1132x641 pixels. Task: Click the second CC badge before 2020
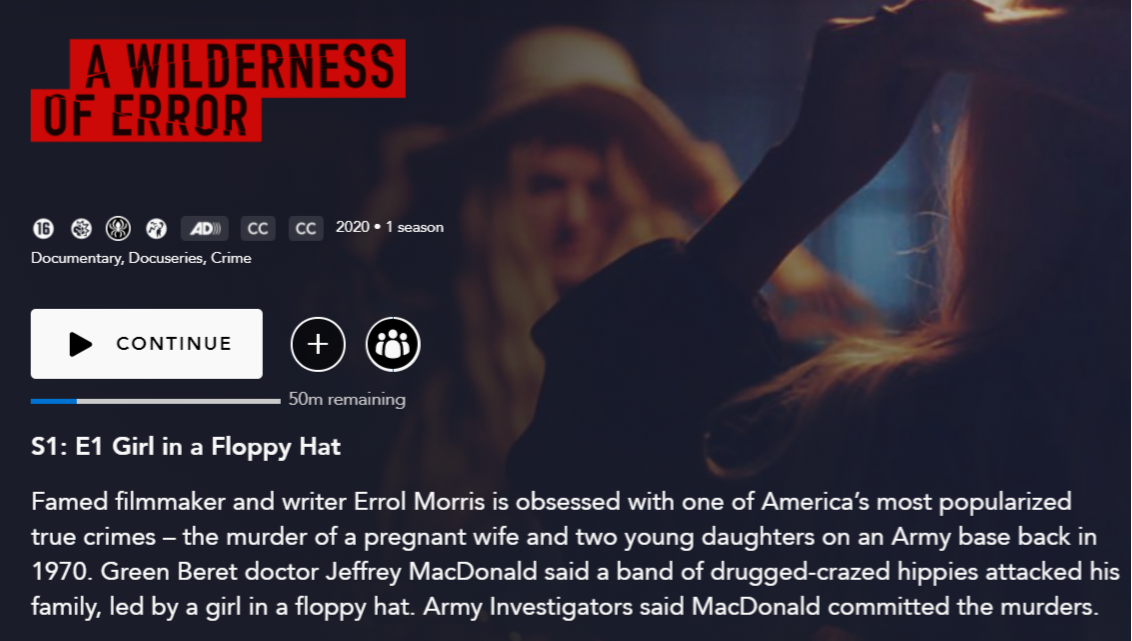(306, 229)
